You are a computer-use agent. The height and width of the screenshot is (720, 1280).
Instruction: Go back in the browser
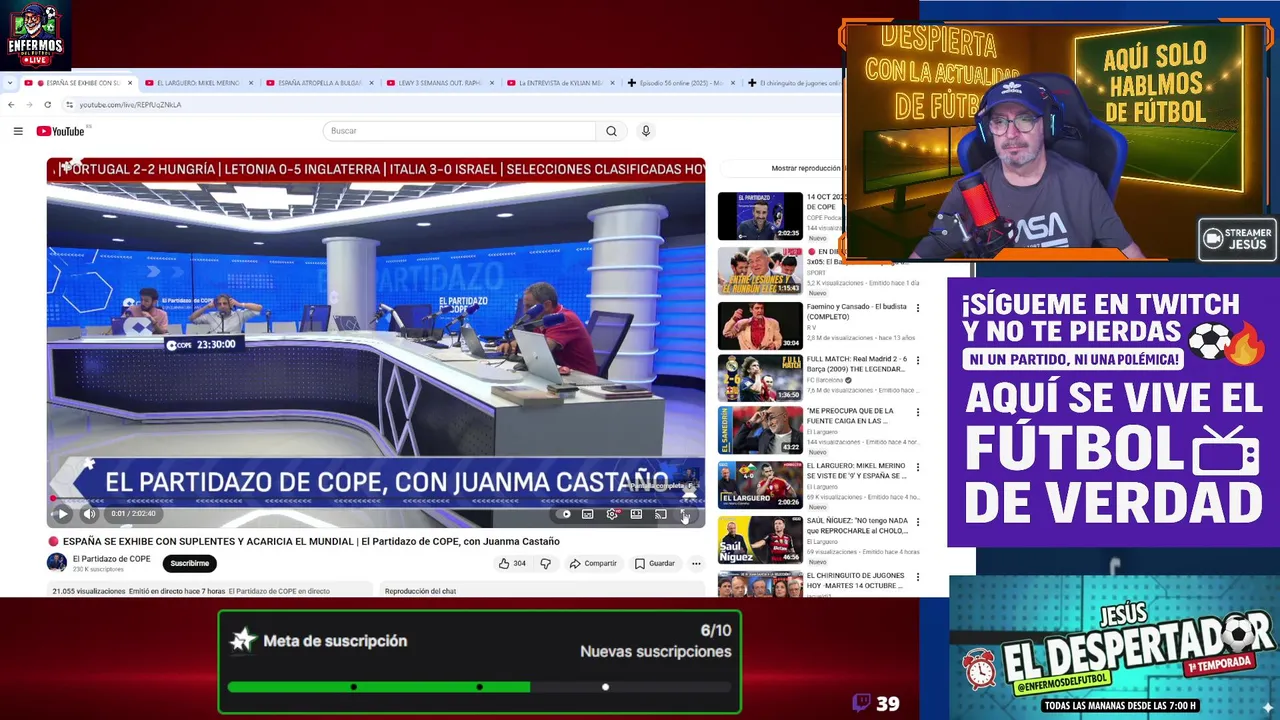11,104
